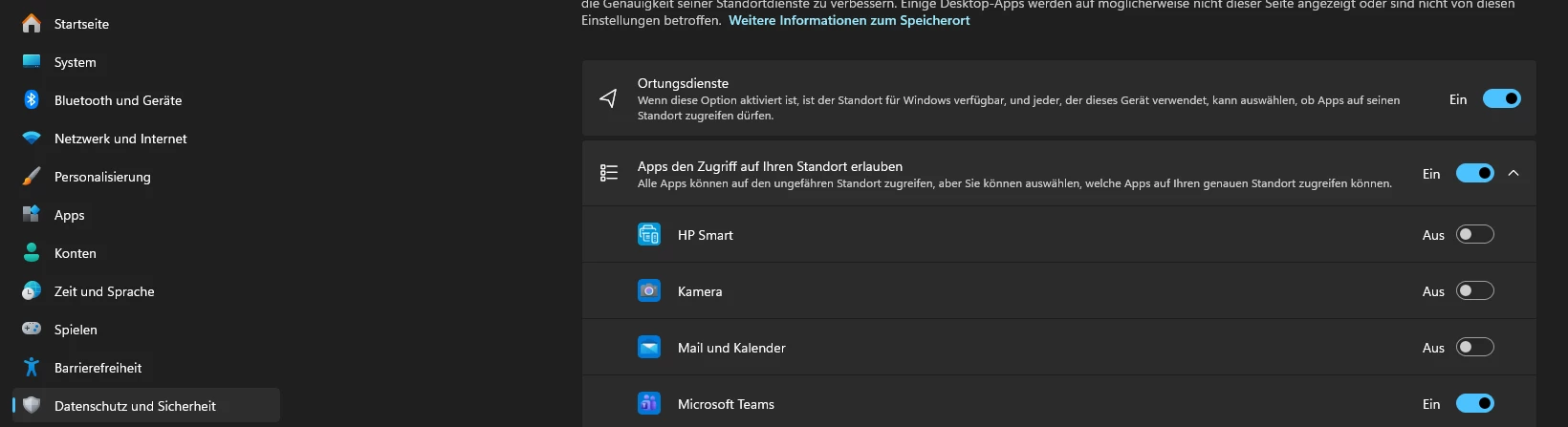This screenshot has height=427, width=1568.
Task: Open Weitere Informationen zum Speicherort link
Action: click(849, 20)
